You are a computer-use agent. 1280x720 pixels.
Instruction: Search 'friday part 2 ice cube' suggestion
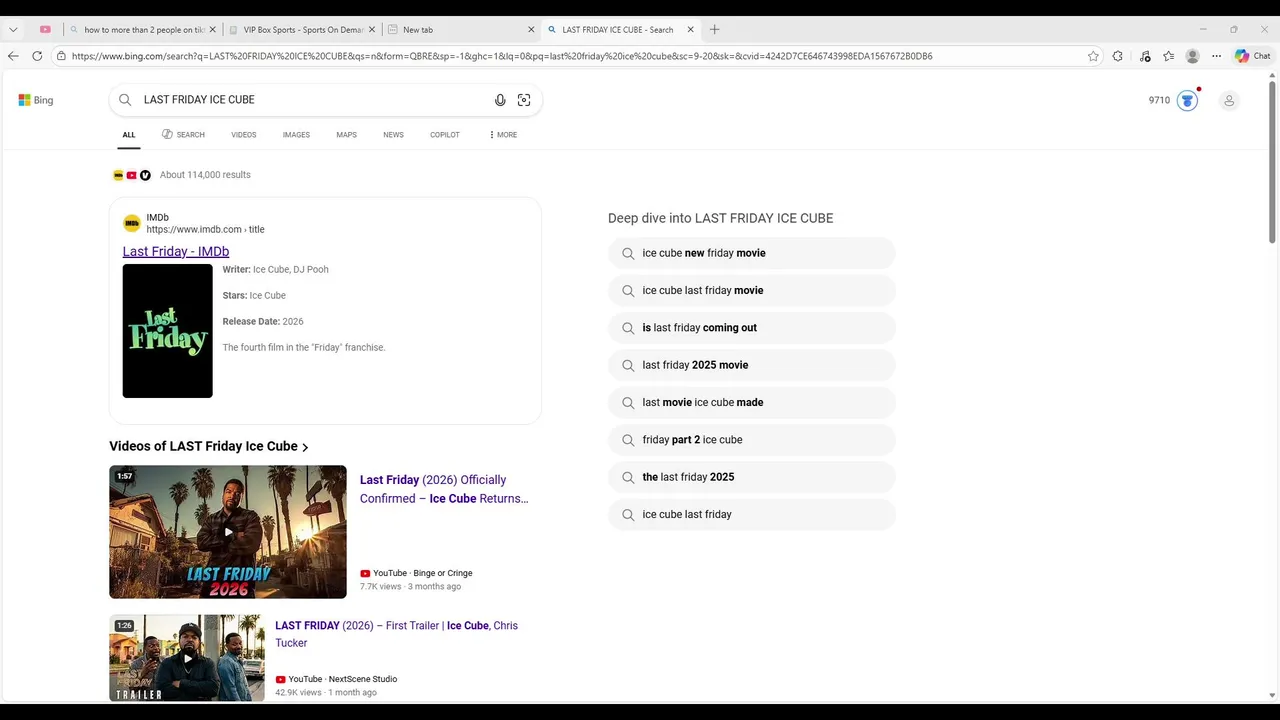coord(752,440)
